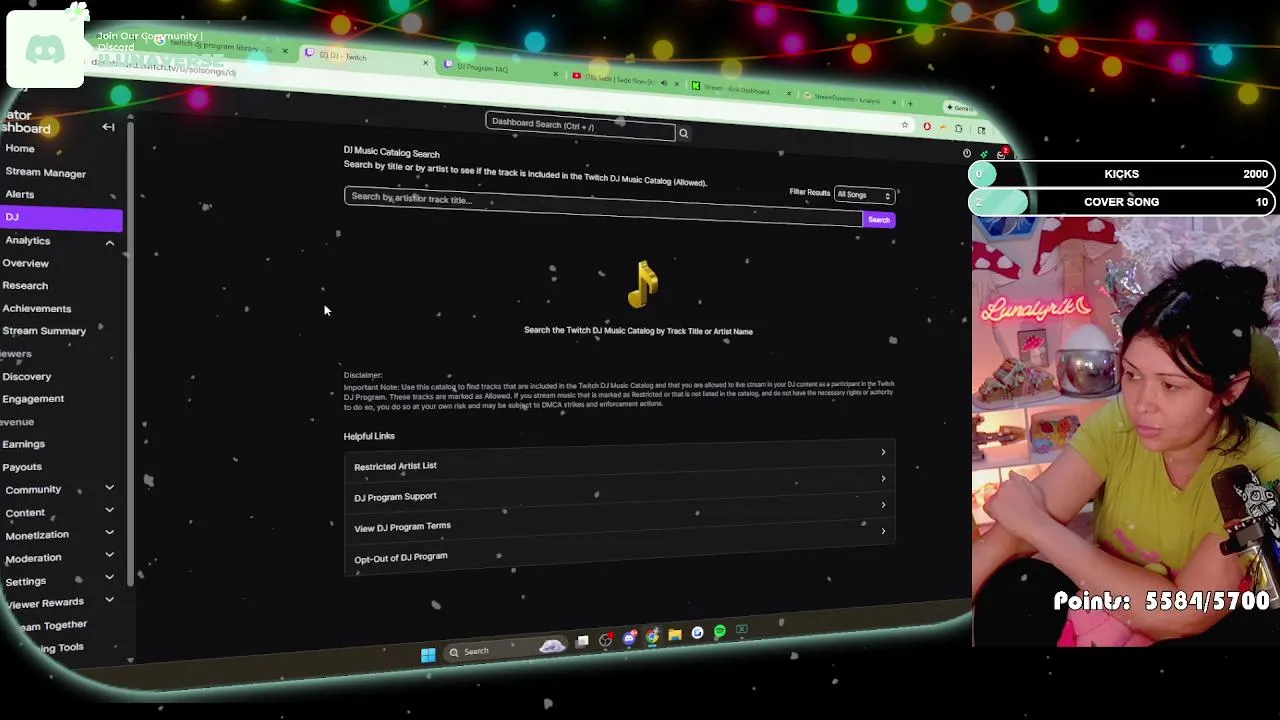
Task: Open the Gemini button in Chrome
Action: [x=958, y=108]
